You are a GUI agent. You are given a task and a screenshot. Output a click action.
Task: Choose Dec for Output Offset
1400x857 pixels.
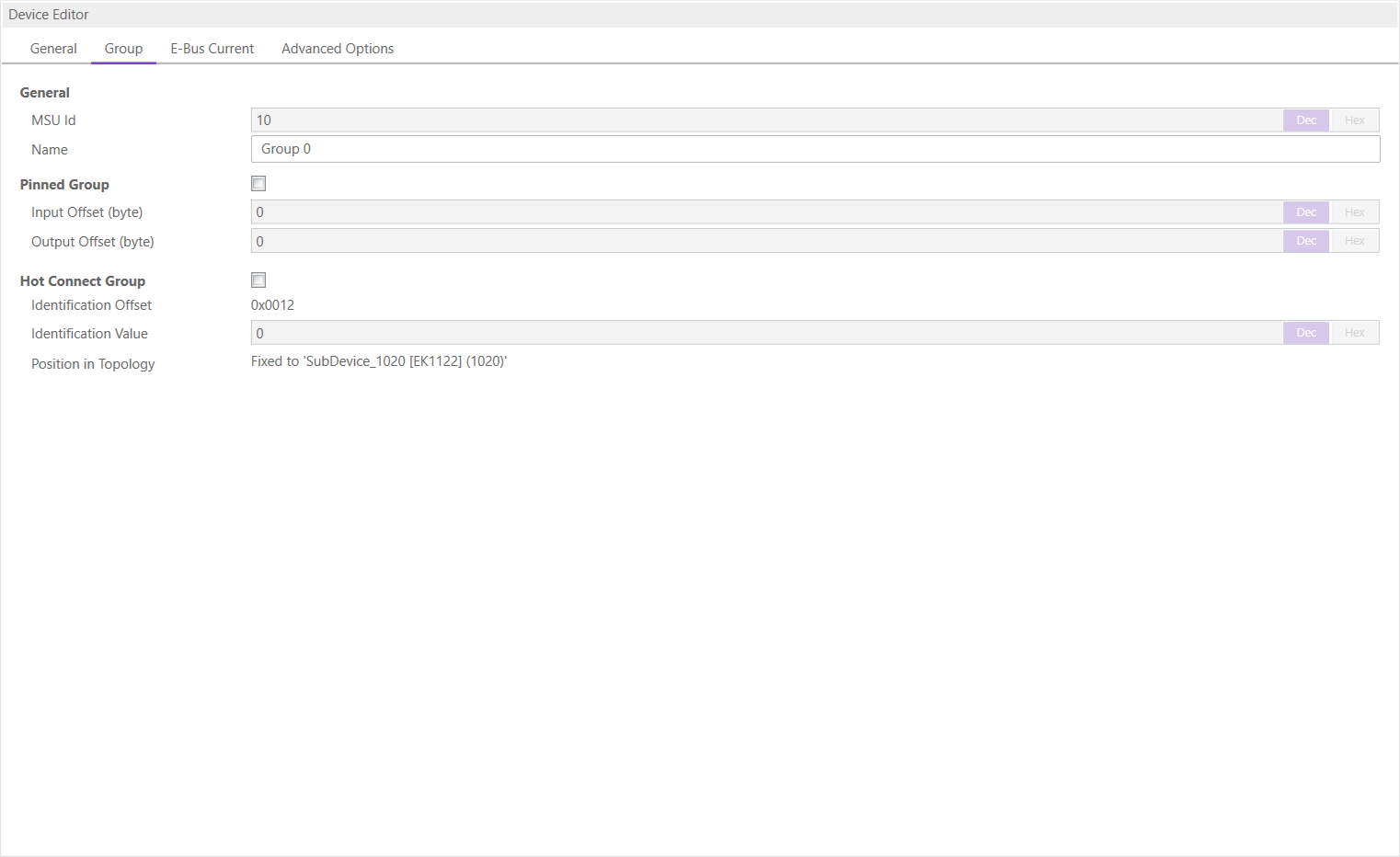pyautogui.click(x=1306, y=241)
